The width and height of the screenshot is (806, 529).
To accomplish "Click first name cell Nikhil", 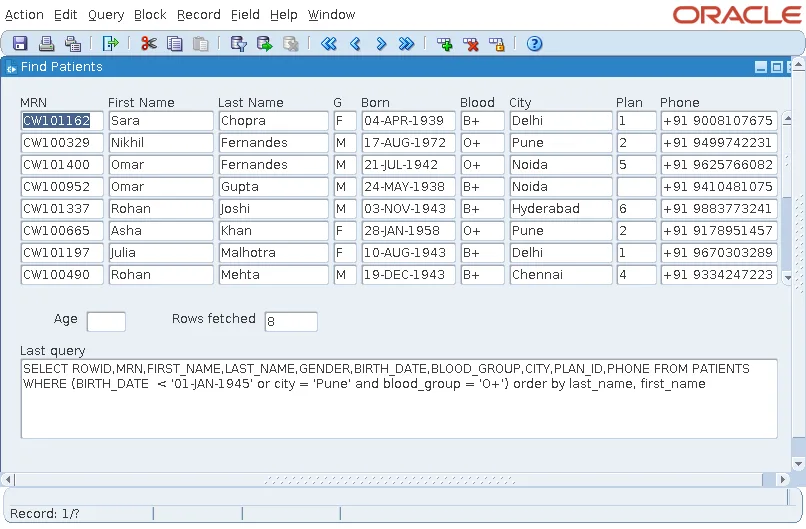I will click(x=161, y=143).
